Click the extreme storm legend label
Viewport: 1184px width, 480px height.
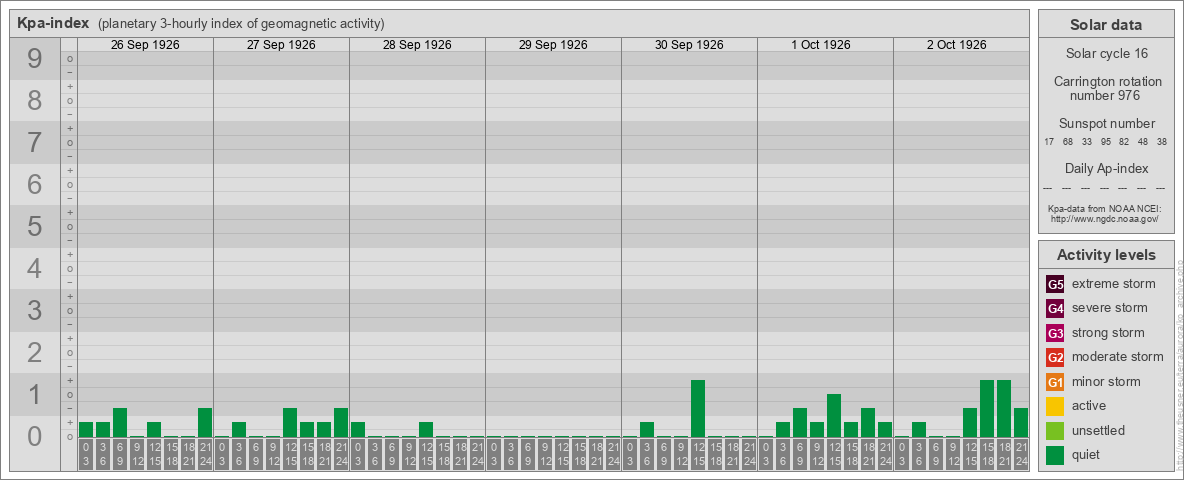pyautogui.click(x=1114, y=285)
